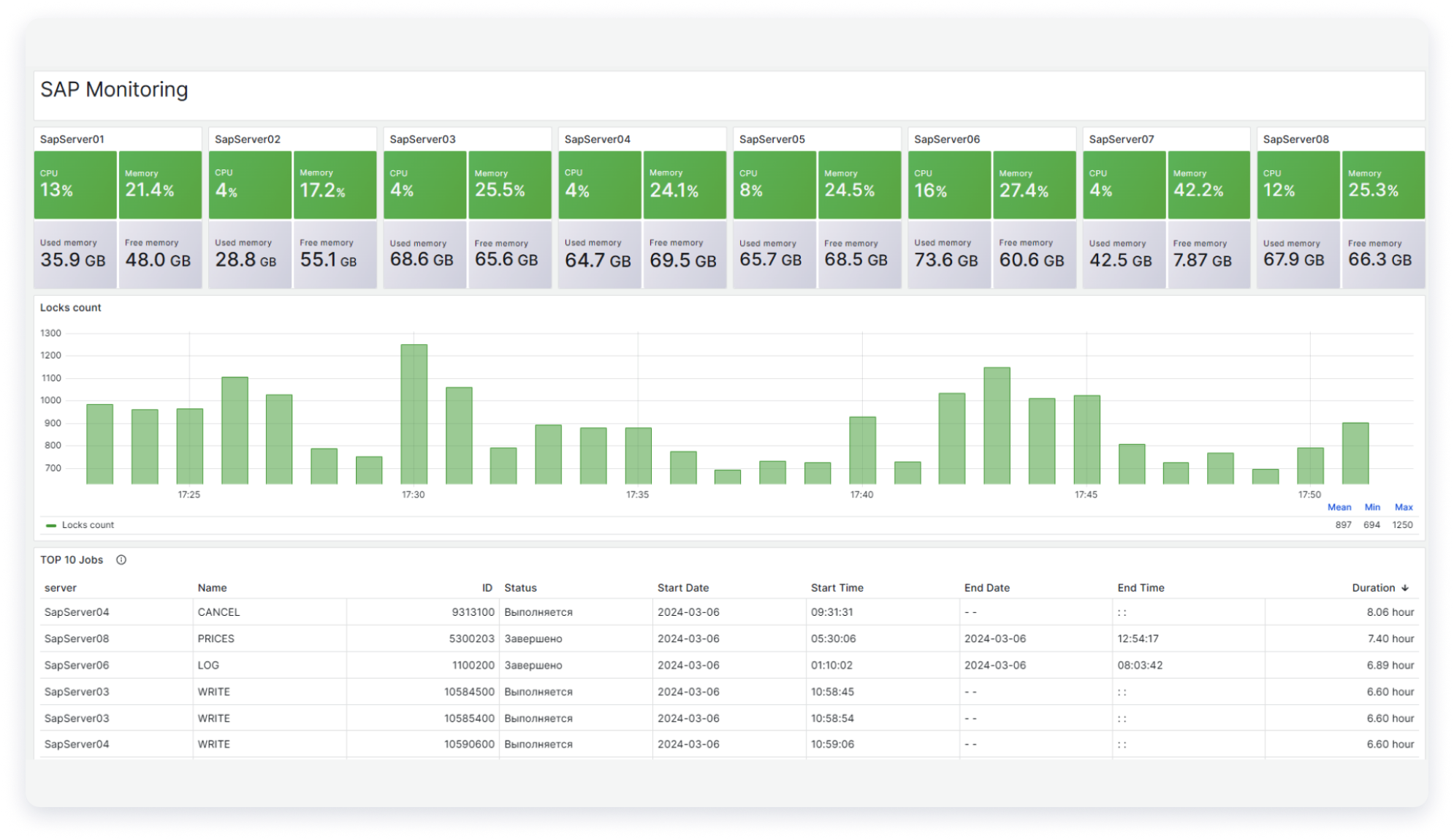Sort the table by Status column
The image size is (1454, 840).
click(520, 588)
